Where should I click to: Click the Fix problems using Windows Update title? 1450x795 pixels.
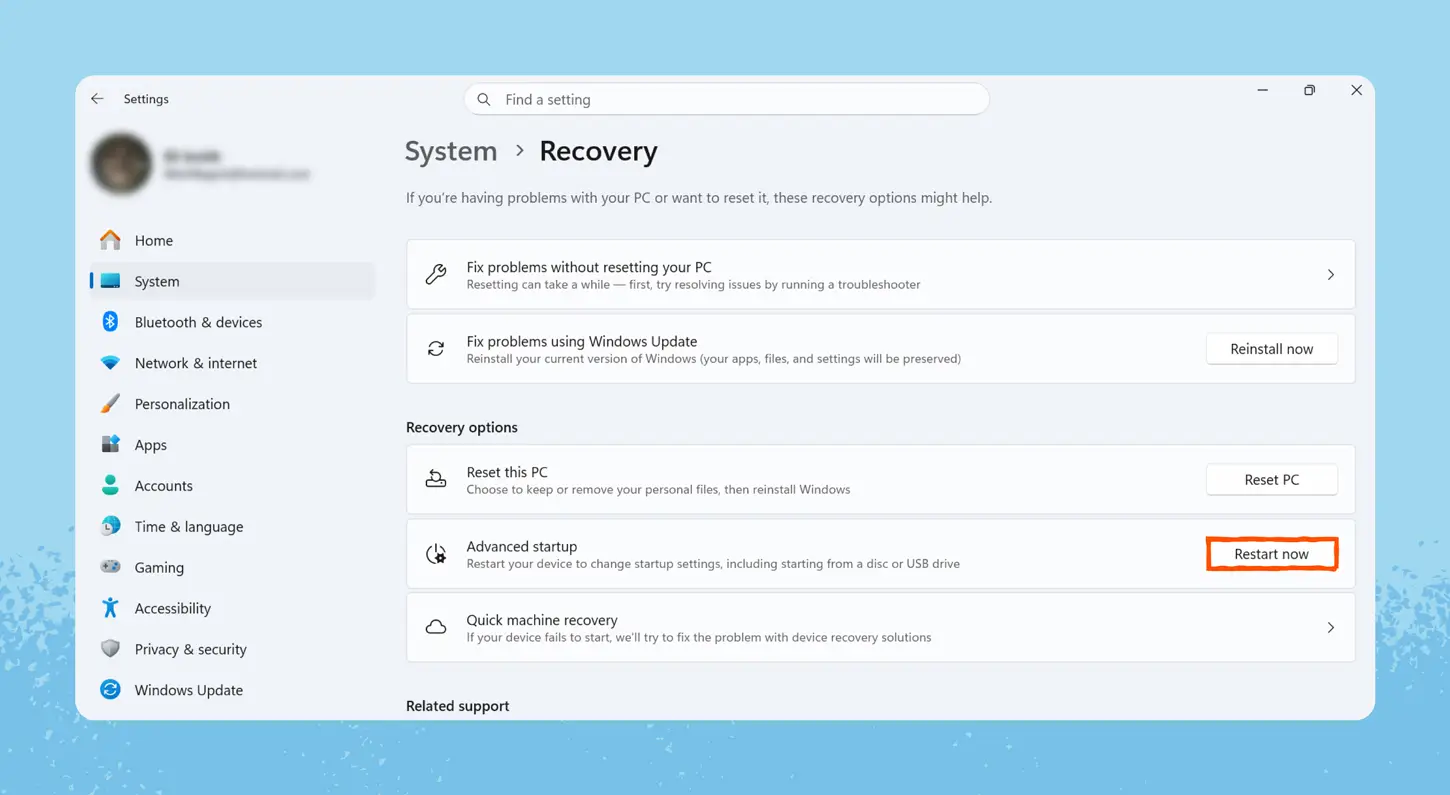coord(582,341)
